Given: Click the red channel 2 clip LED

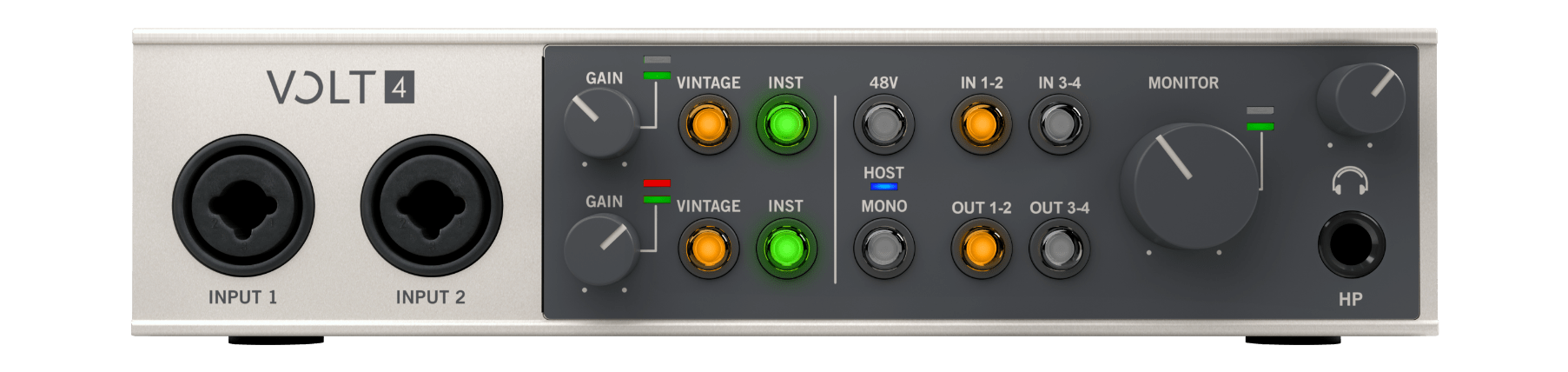Looking at the screenshot, I should 657,183.
